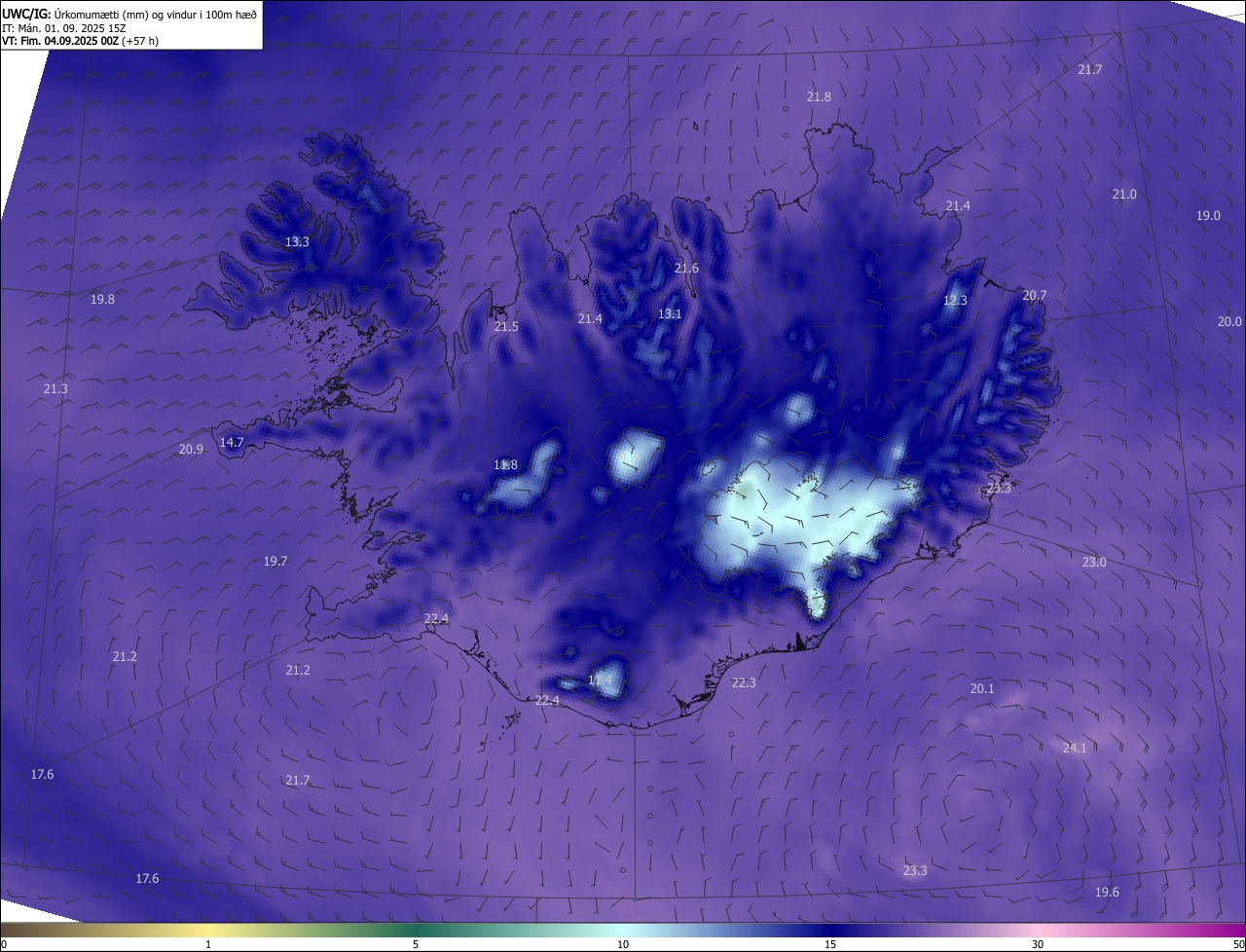Click the 5 tick on the colour scale
Image resolution: width=1246 pixels, height=952 pixels.
(416, 944)
